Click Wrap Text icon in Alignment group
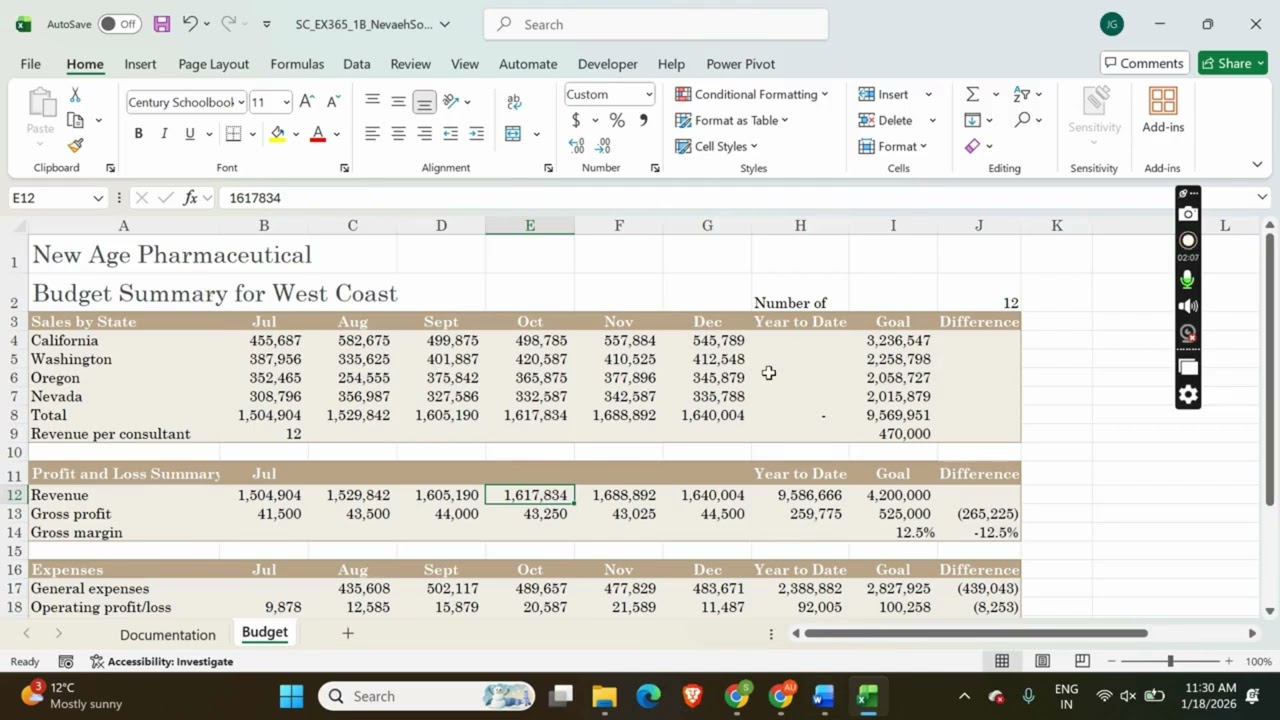The width and height of the screenshot is (1280, 720). [514, 102]
